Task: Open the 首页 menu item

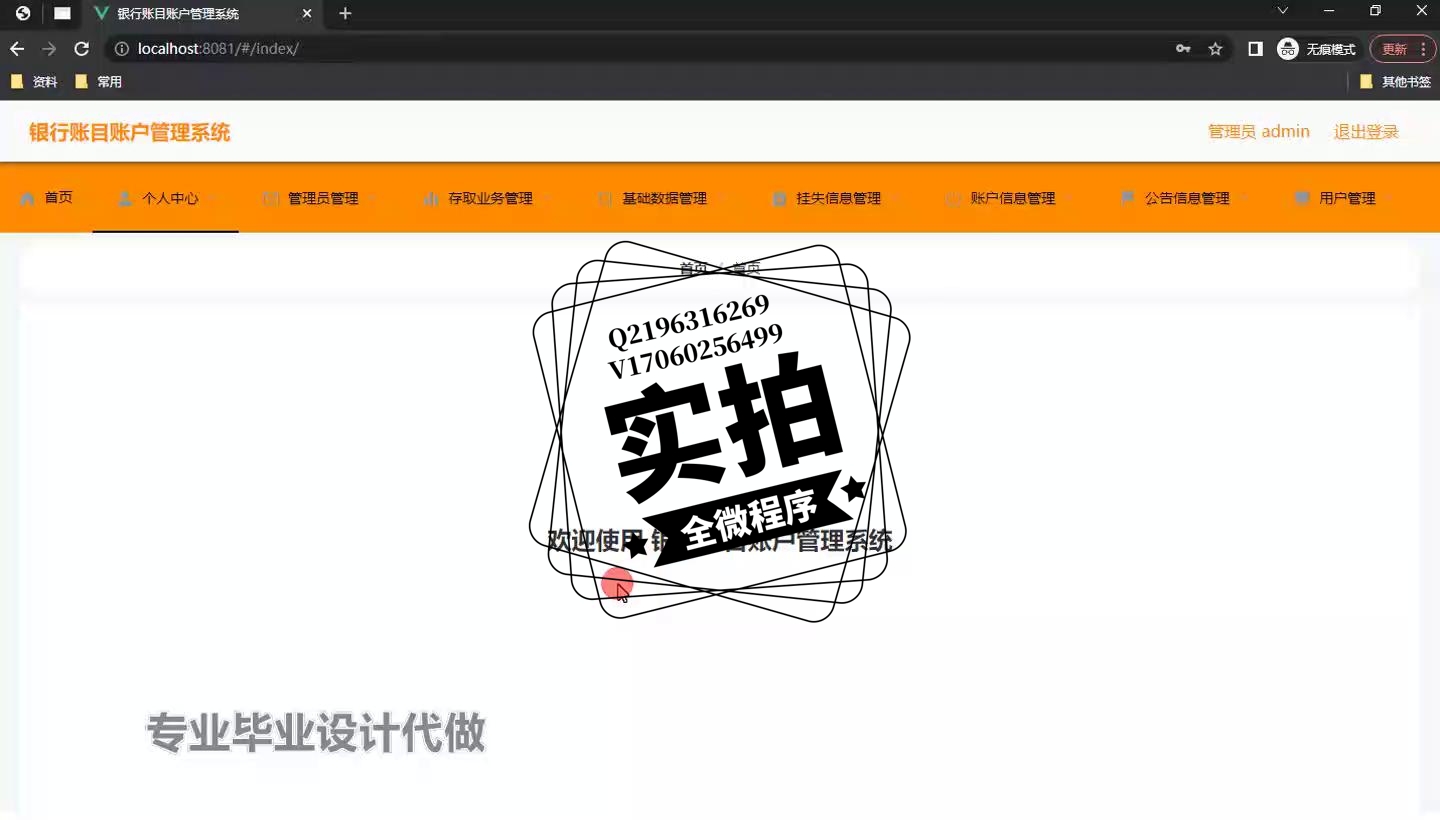Action: click(46, 198)
